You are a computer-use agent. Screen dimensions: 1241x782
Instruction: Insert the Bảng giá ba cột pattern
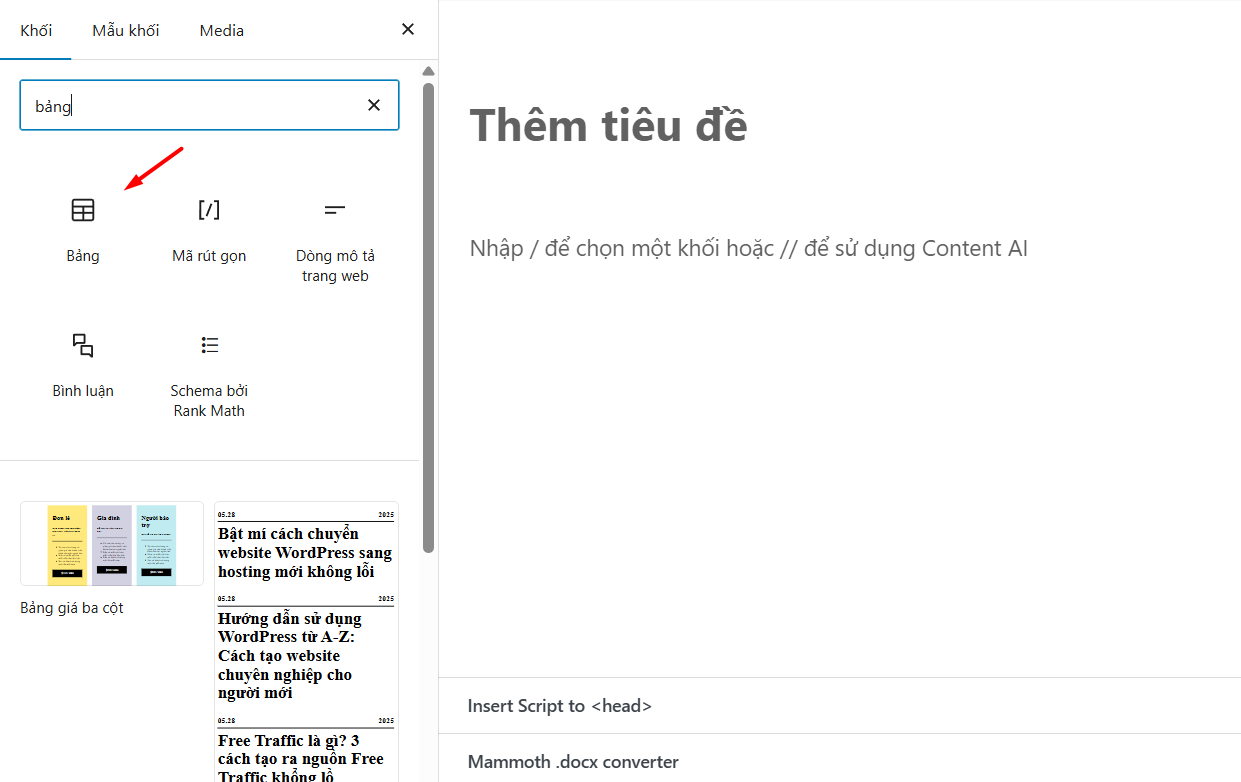[x=111, y=544]
